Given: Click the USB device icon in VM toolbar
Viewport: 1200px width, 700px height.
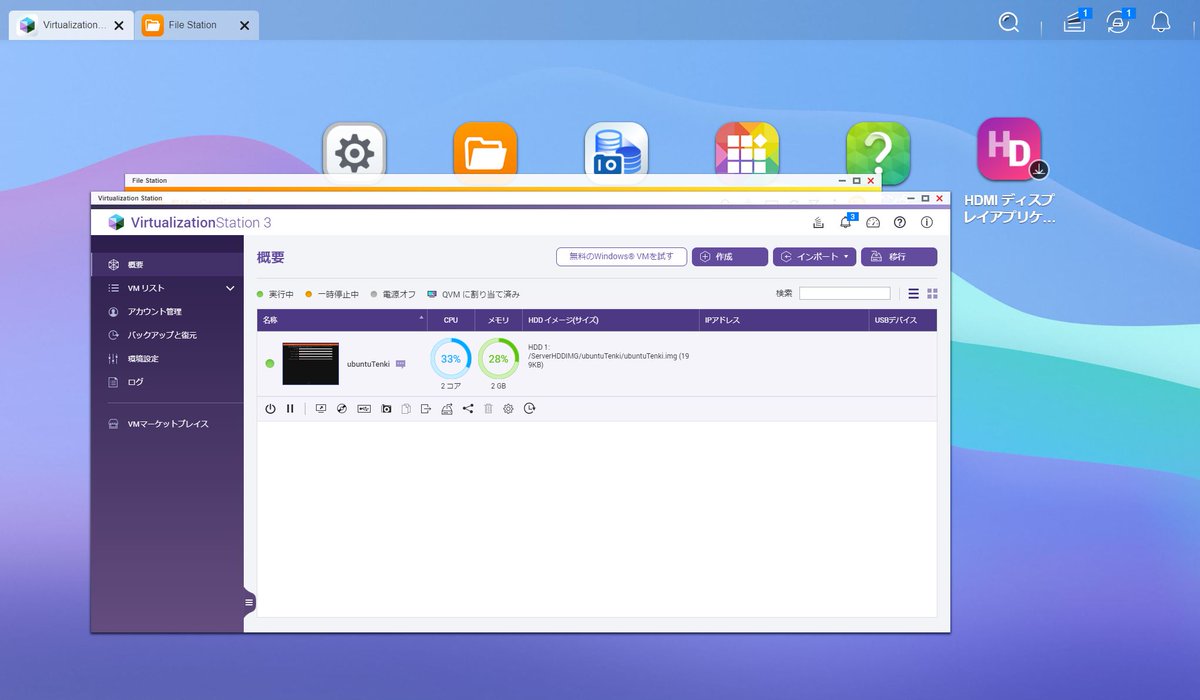Looking at the screenshot, I should coord(364,408).
